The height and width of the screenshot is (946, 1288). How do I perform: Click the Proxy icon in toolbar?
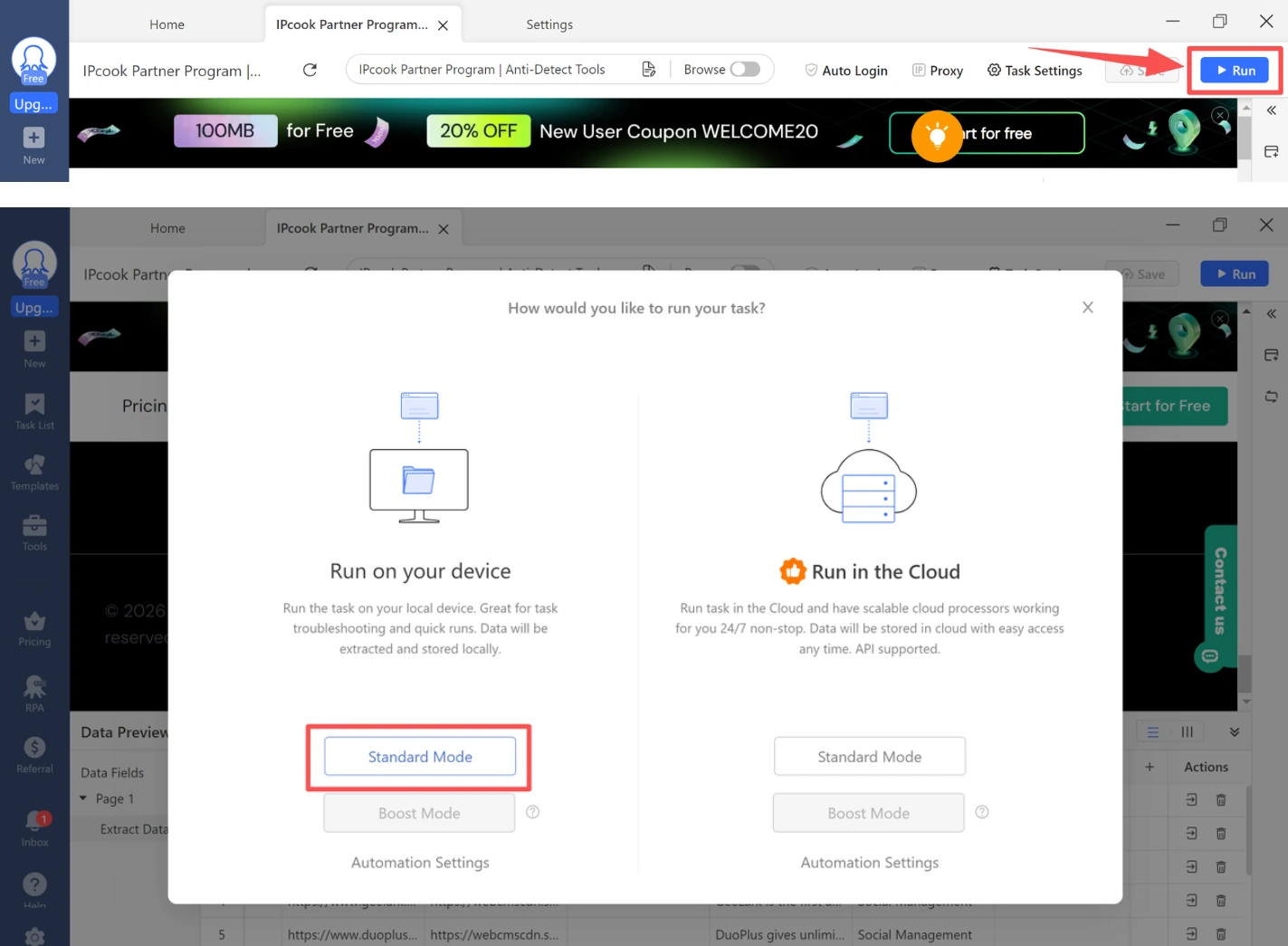coord(919,71)
